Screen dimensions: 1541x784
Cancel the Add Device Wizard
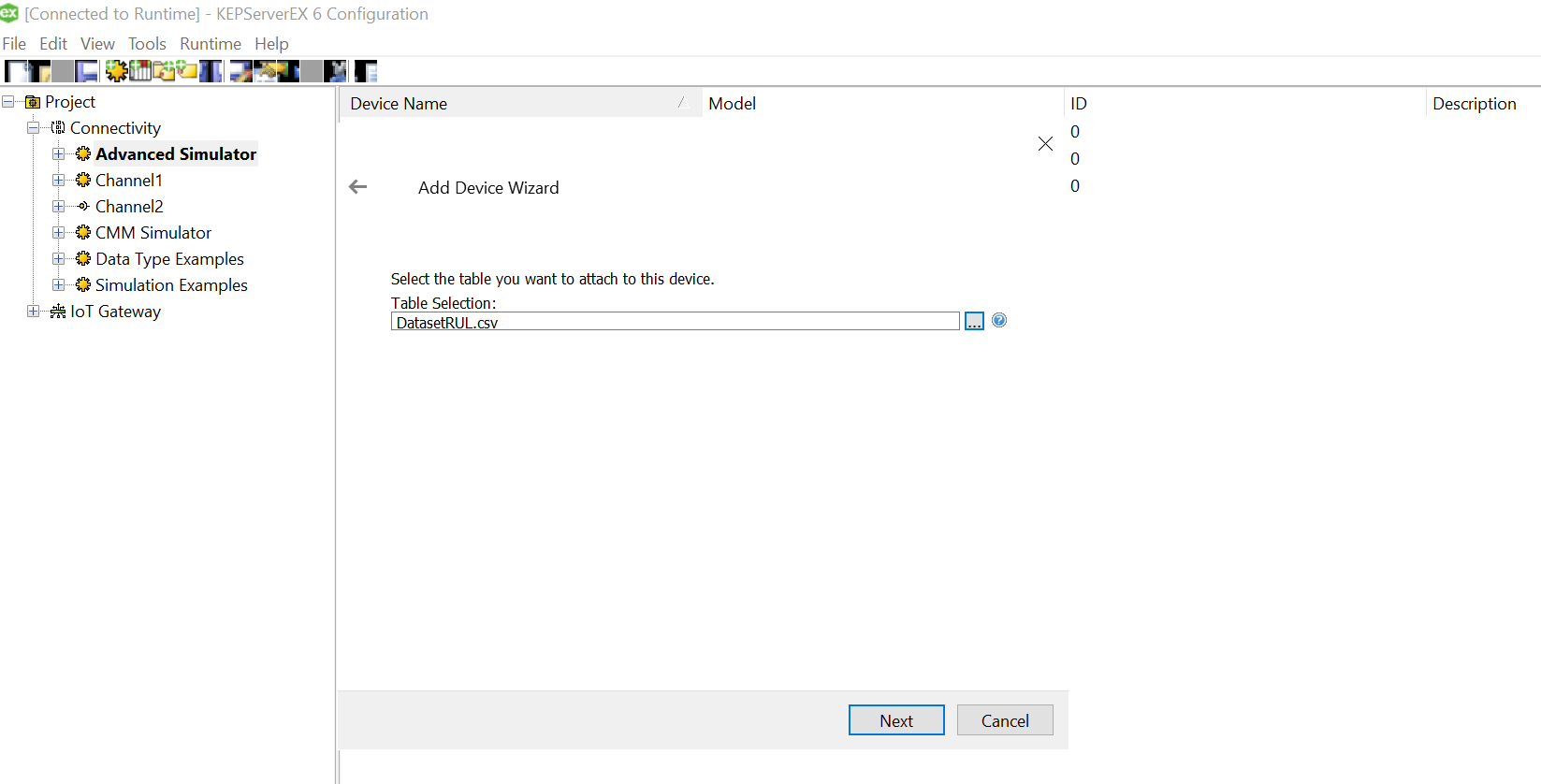[1004, 720]
